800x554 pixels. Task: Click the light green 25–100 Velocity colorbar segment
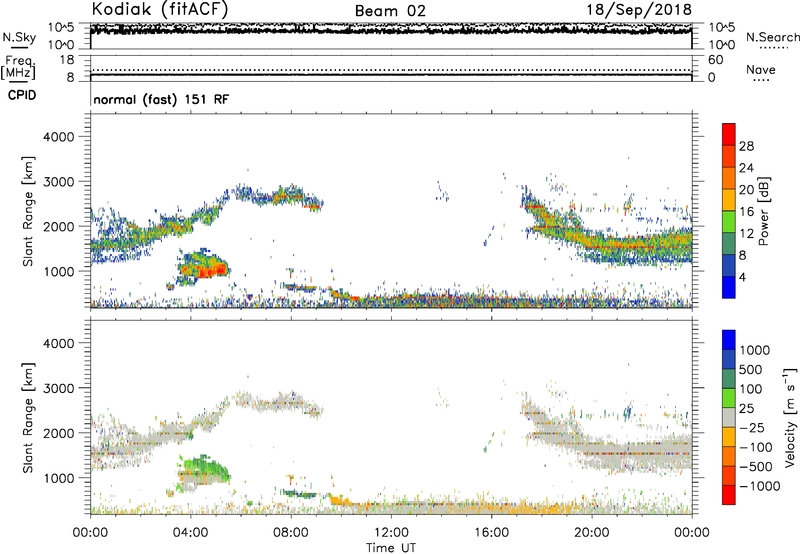(729, 398)
